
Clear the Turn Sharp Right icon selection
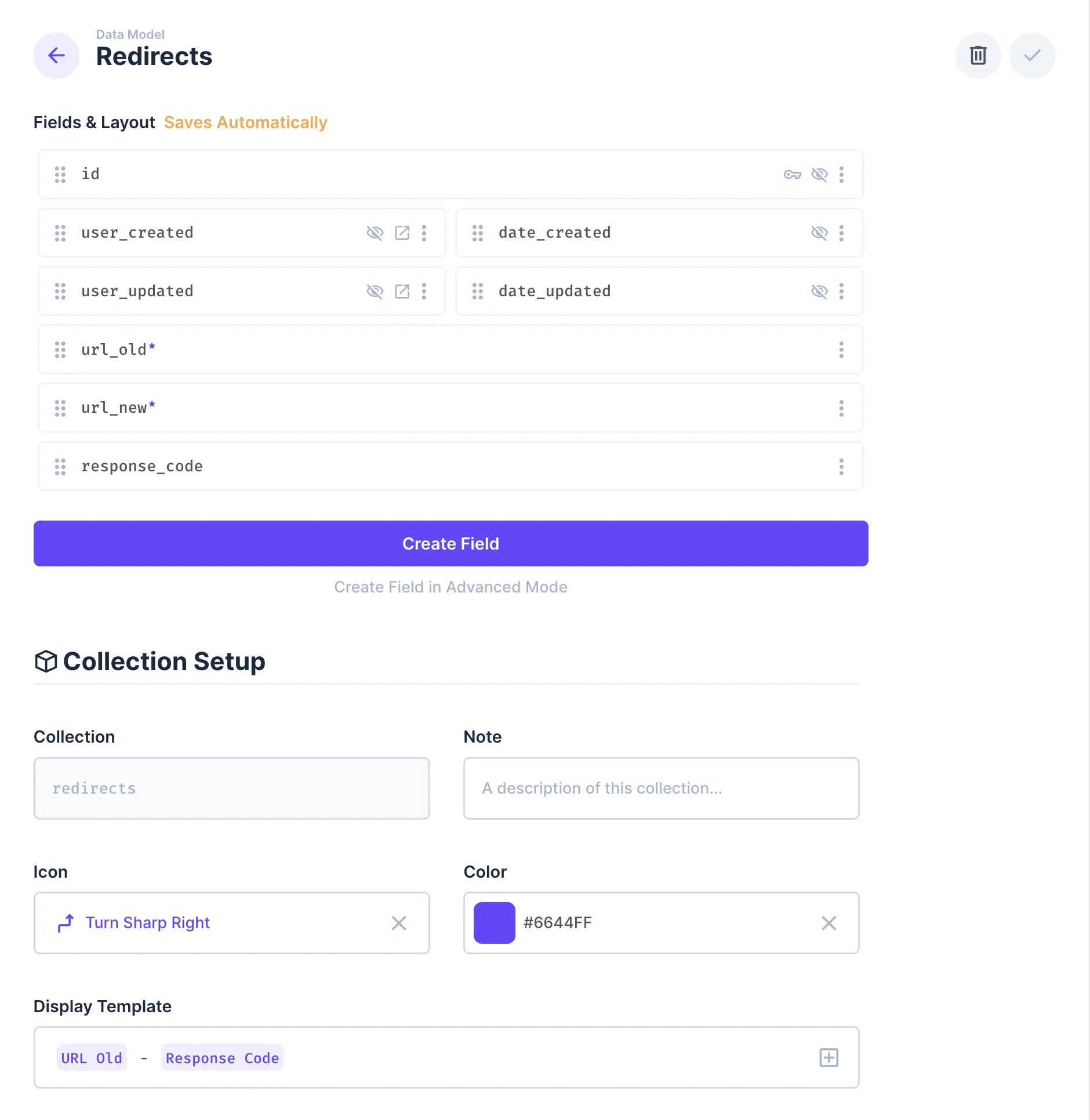(x=399, y=923)
